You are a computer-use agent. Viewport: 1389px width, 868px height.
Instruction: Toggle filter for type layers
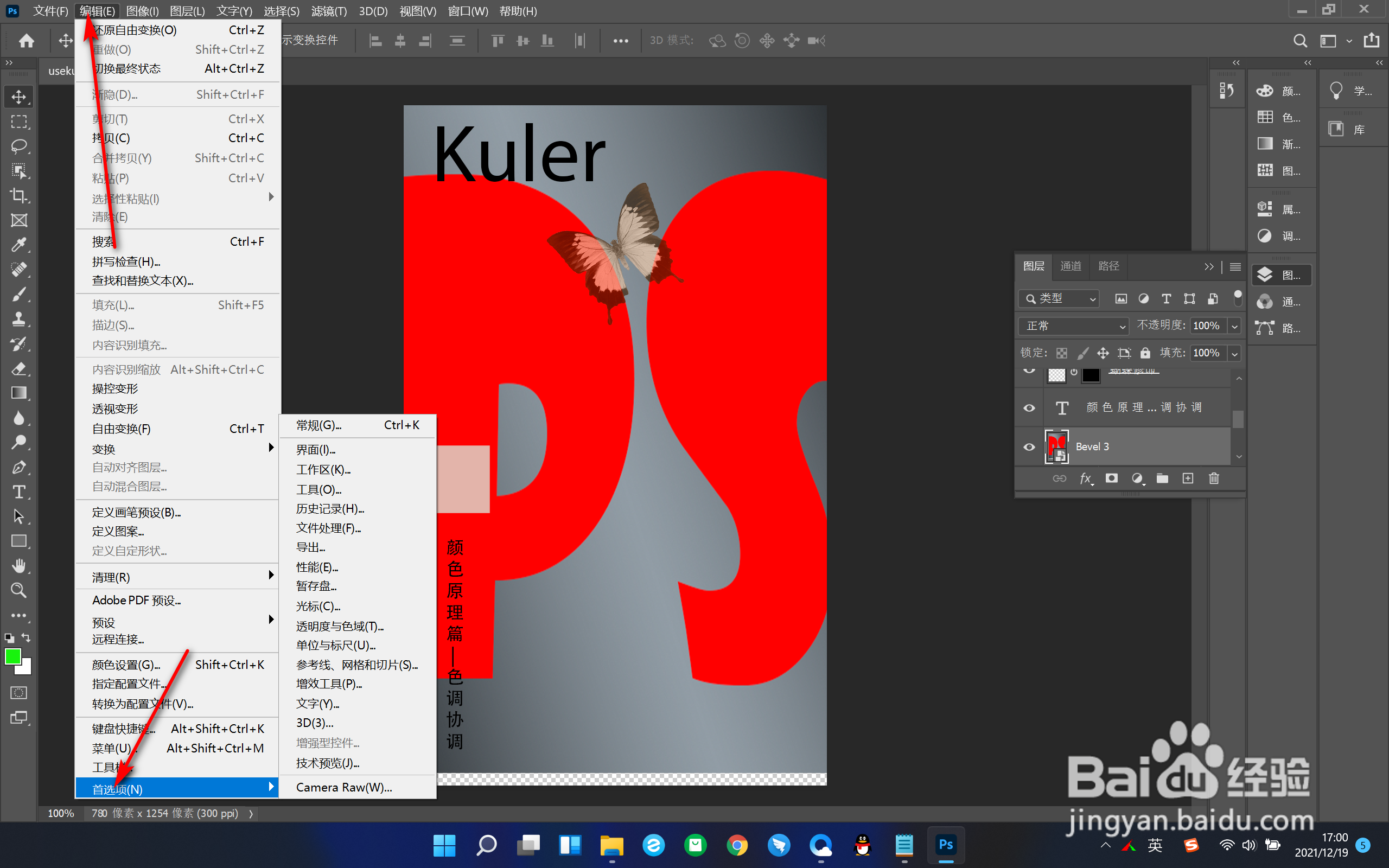click(x=1167, y=298)
